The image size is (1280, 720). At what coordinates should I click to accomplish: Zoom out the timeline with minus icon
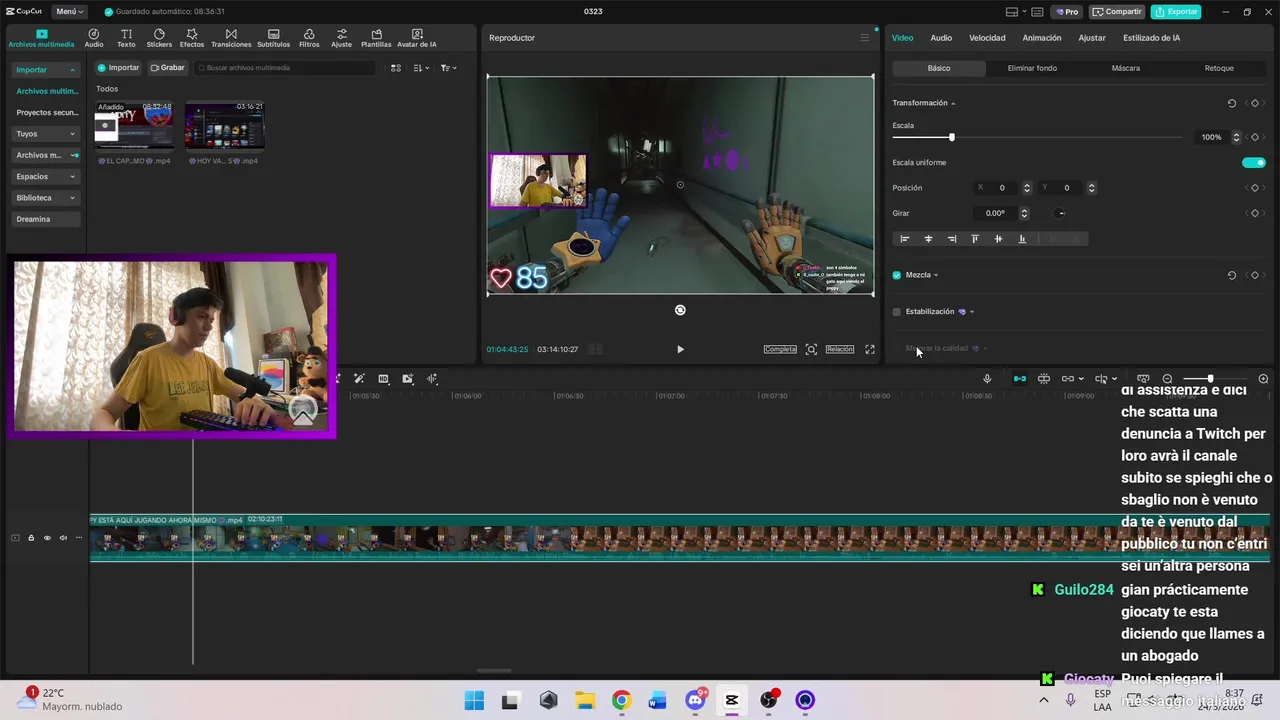(1167, 379)
